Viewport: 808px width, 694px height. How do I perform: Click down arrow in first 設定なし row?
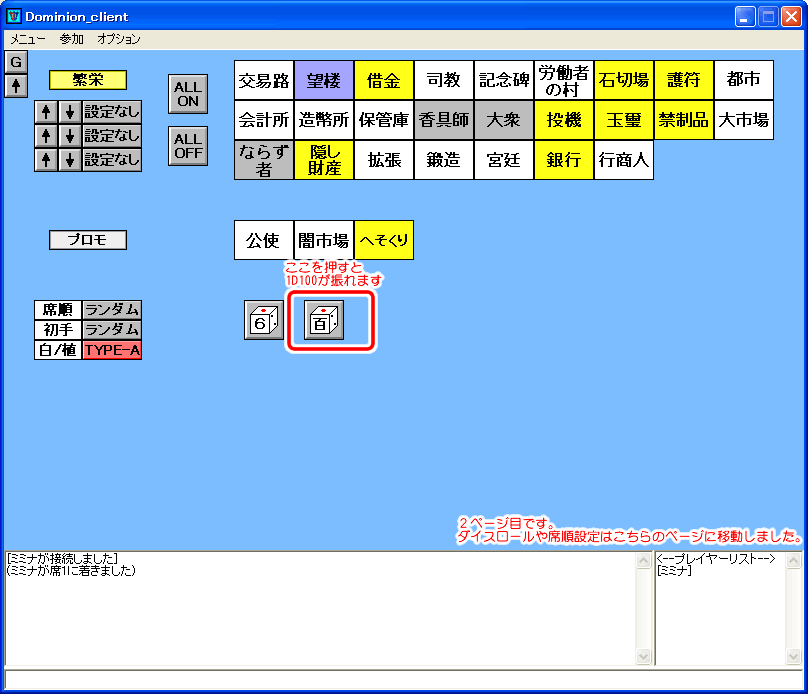coord(70,112)
